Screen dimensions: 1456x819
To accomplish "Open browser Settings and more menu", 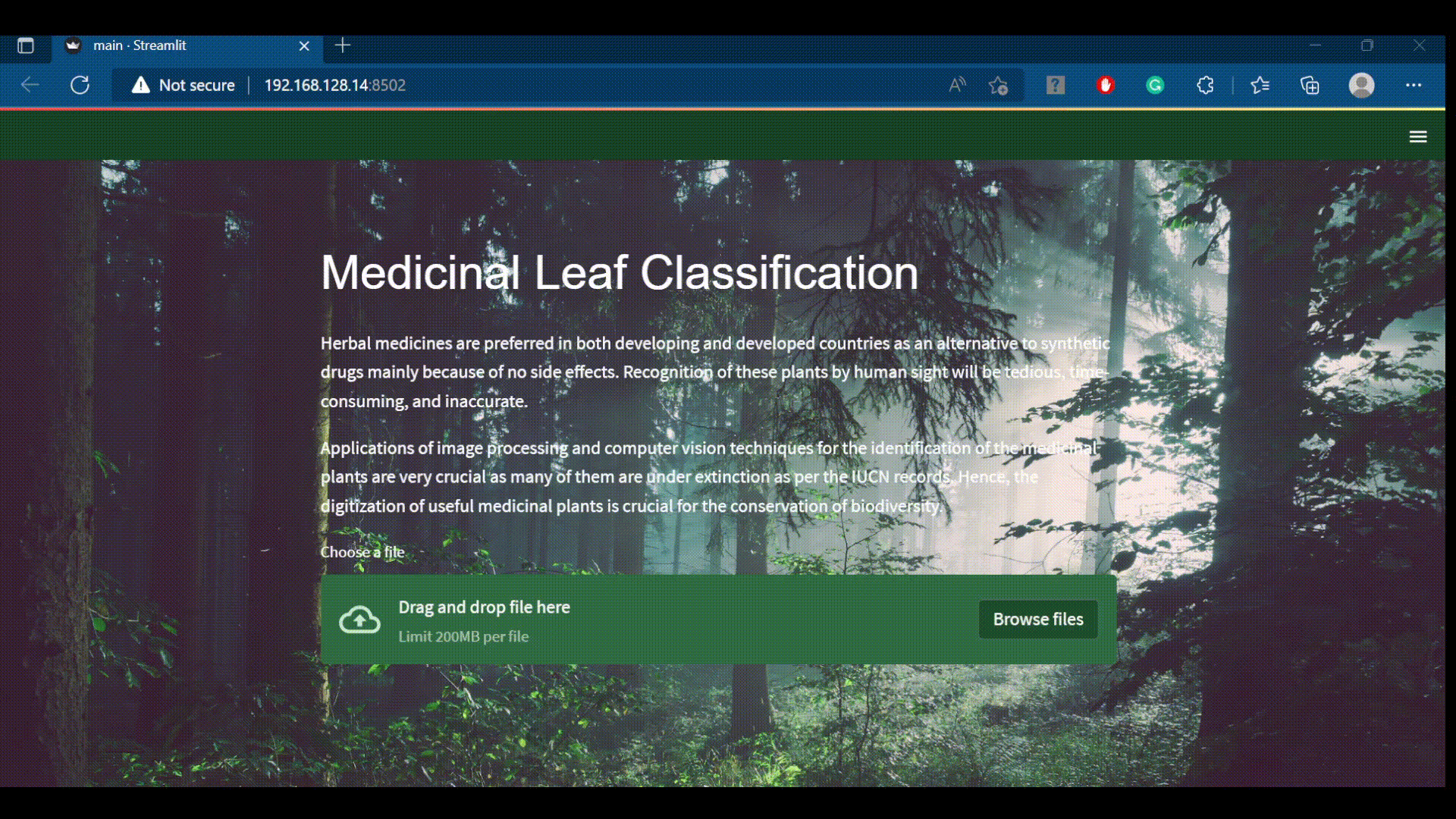I will coord(1414,85).
